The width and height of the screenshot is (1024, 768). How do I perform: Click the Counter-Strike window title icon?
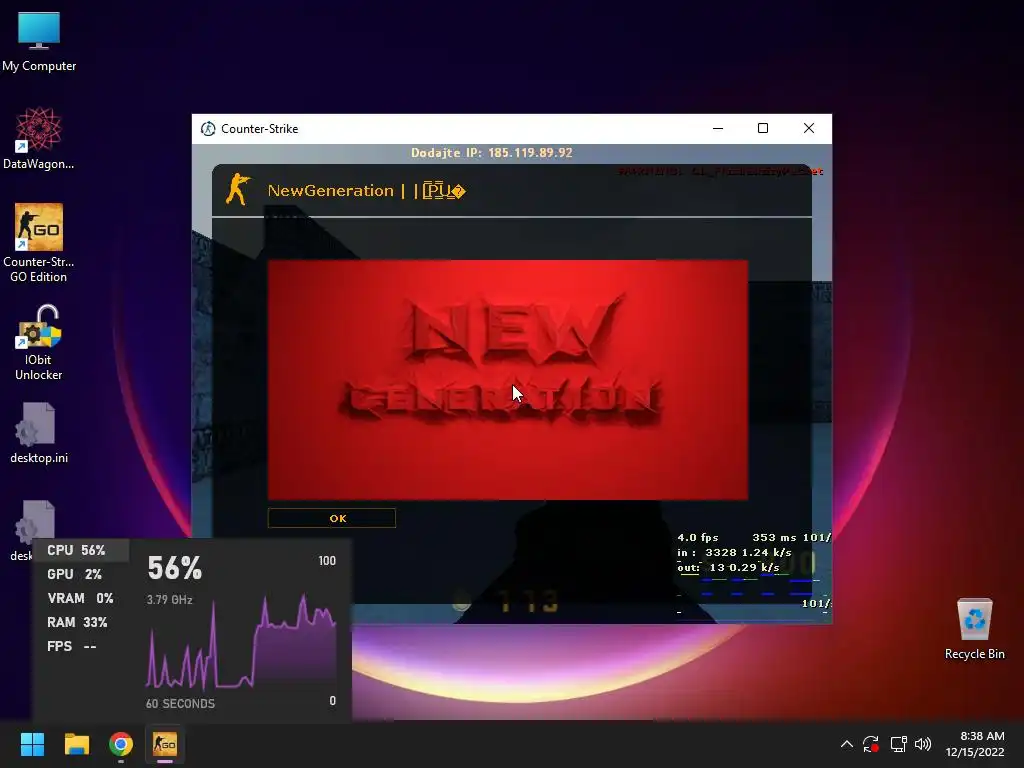208,129
